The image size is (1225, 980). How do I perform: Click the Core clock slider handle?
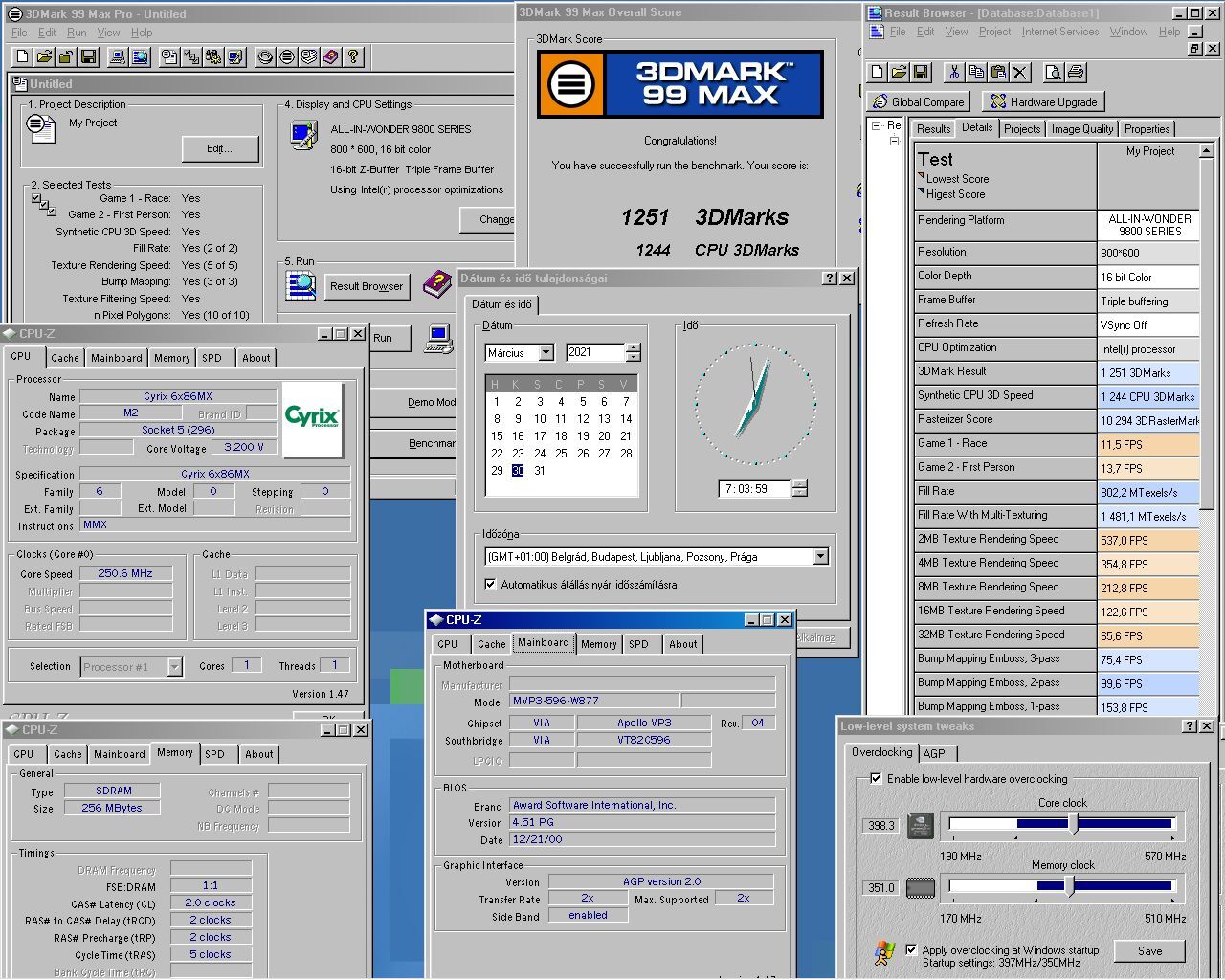tap(1074, 823)
